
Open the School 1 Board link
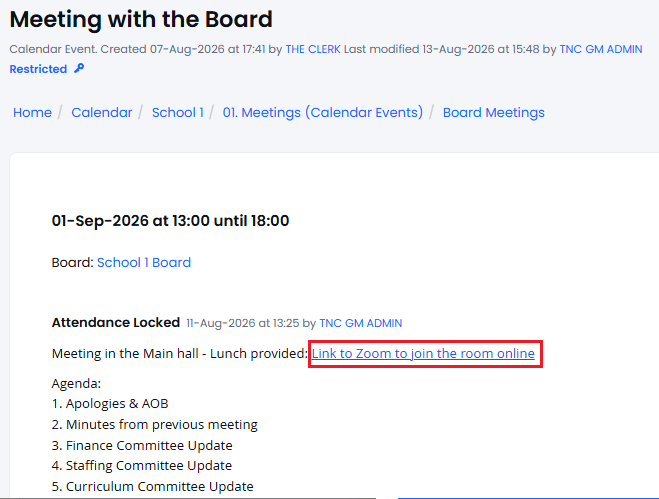[x=144, y=263]
